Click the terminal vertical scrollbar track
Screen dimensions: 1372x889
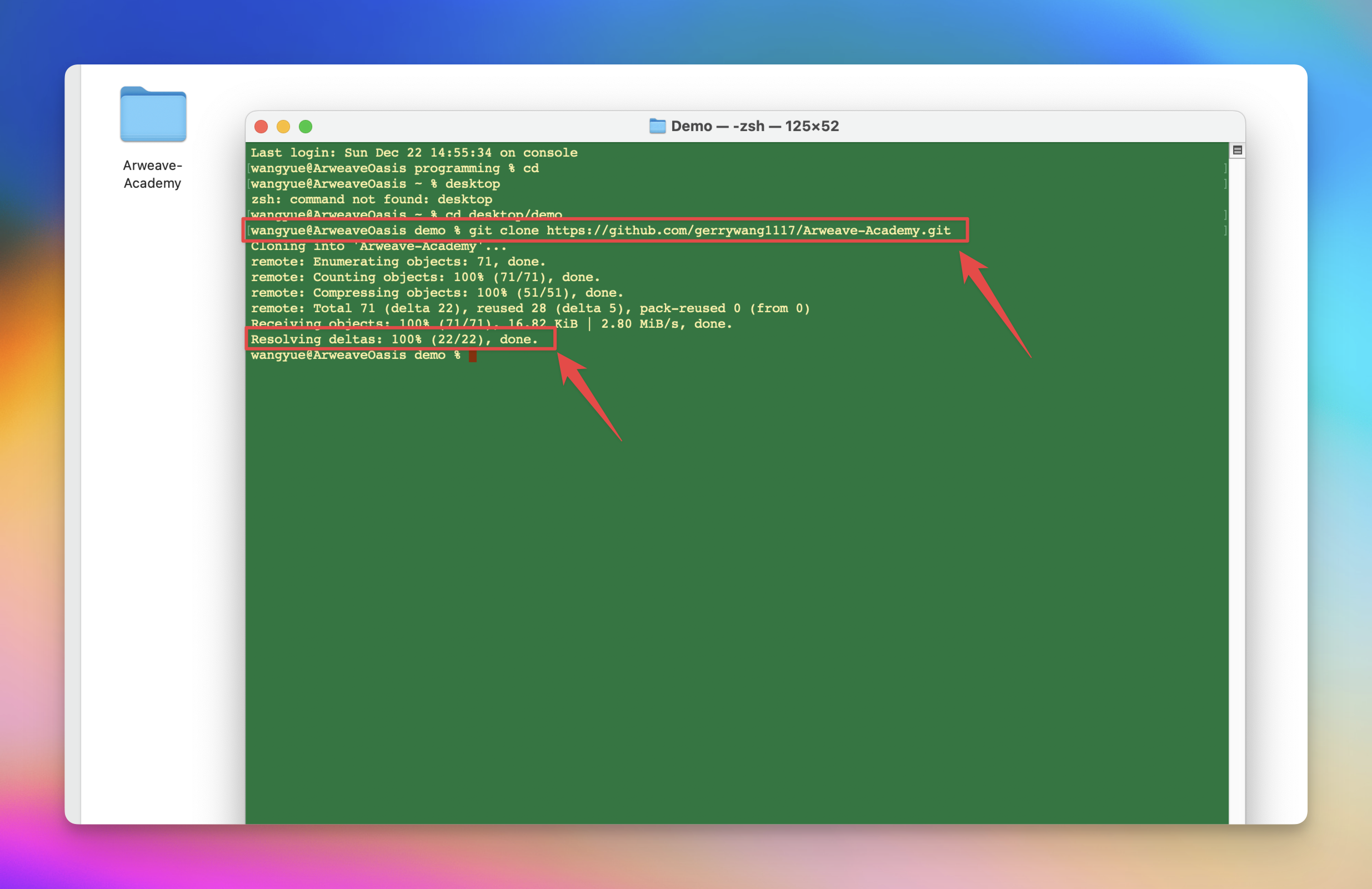(1237, 490)
